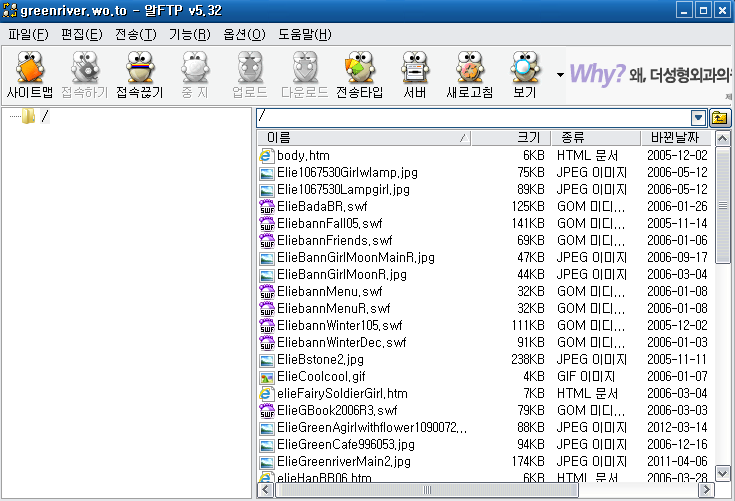Expand the remote path dropdown arrow
The height and width of the screenshot is (501, 735).
click(699, 118)
